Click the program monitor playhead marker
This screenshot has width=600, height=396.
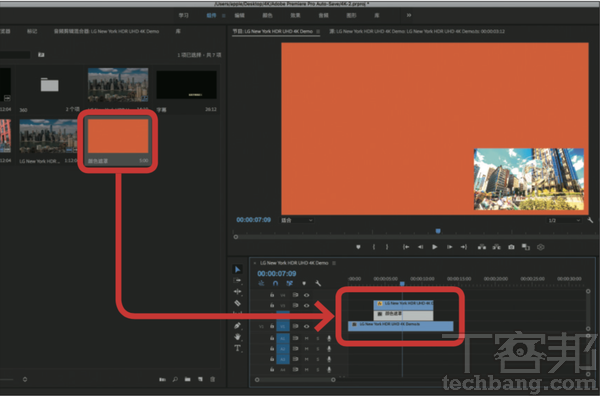coord(438,231)
